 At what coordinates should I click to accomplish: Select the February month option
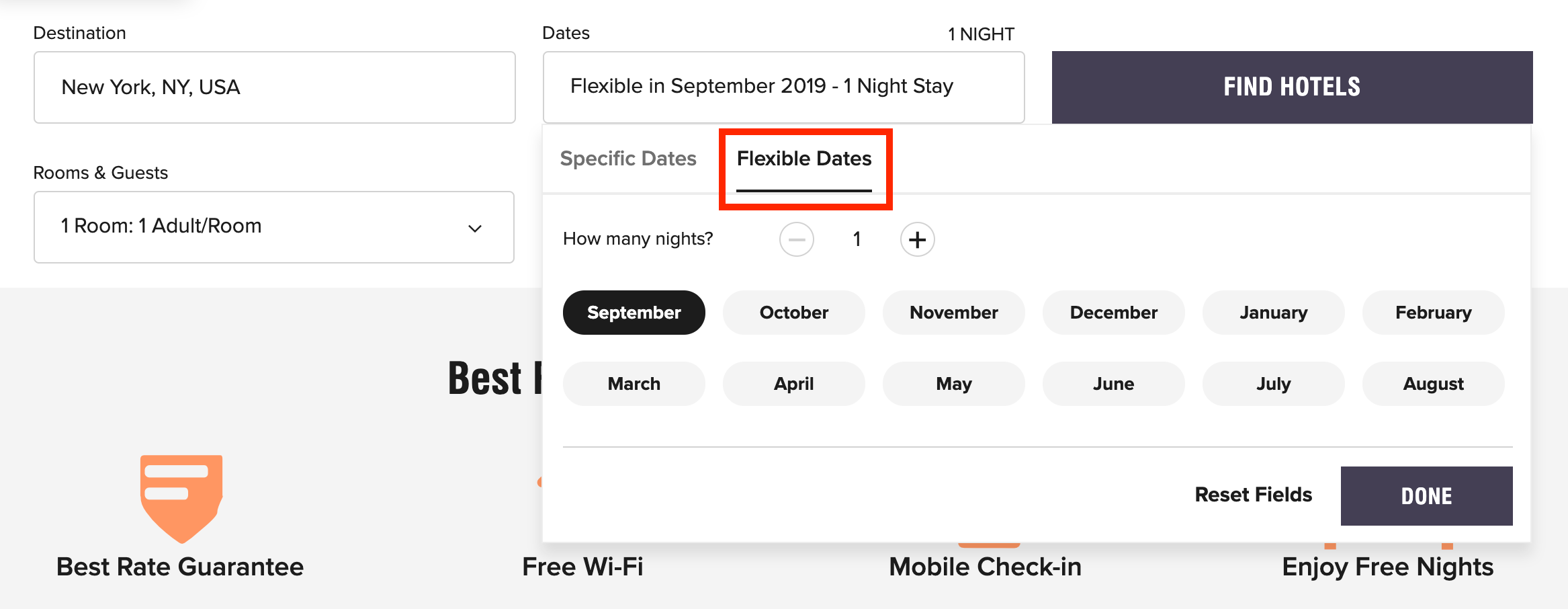coord(1433,313)
